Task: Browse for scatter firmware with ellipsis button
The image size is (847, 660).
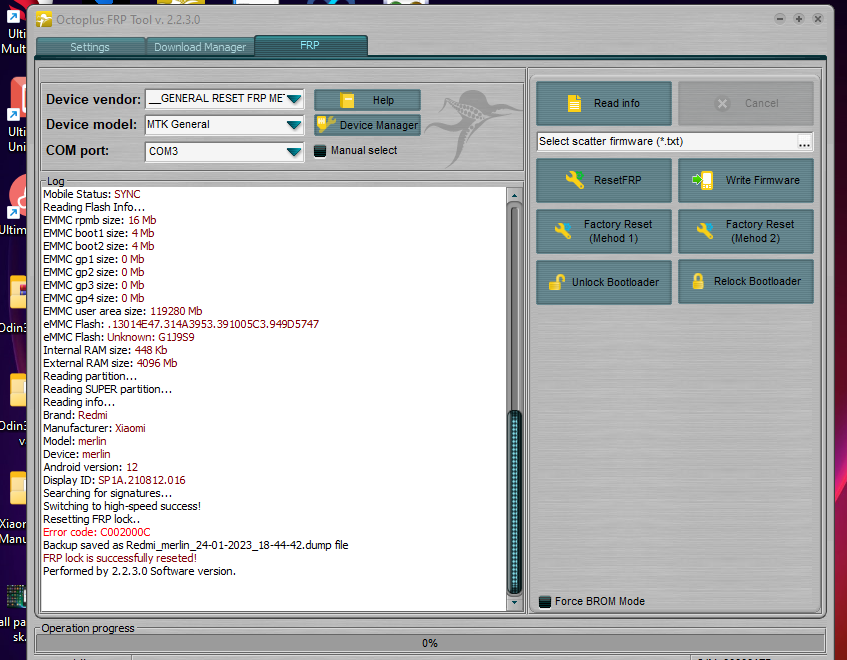Action: (x=804, y=142)
